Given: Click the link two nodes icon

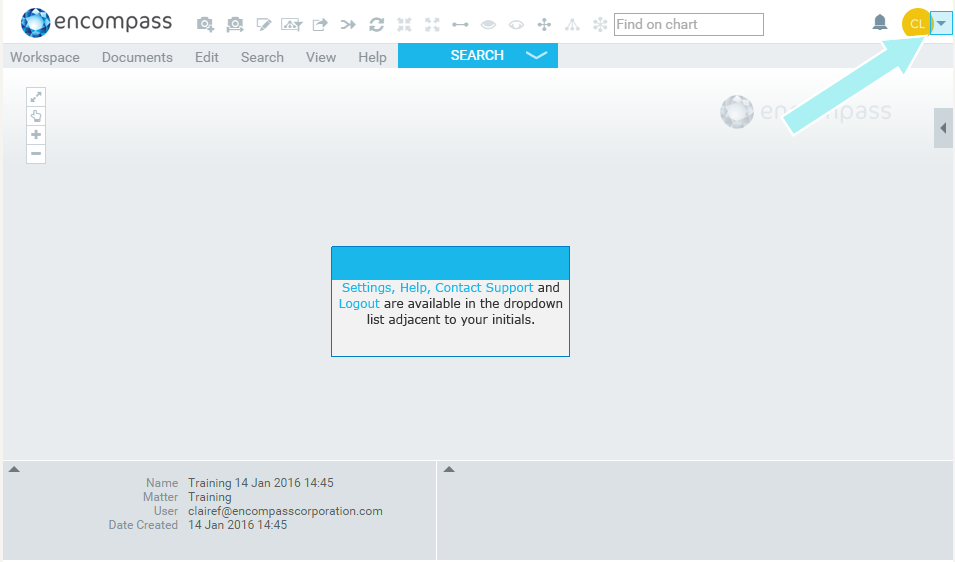Looking at the screenshot, I should (460, 24).
